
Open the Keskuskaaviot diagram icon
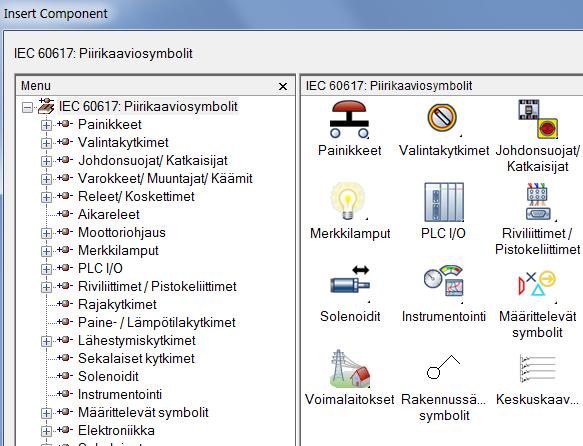[x=538, y=368]
